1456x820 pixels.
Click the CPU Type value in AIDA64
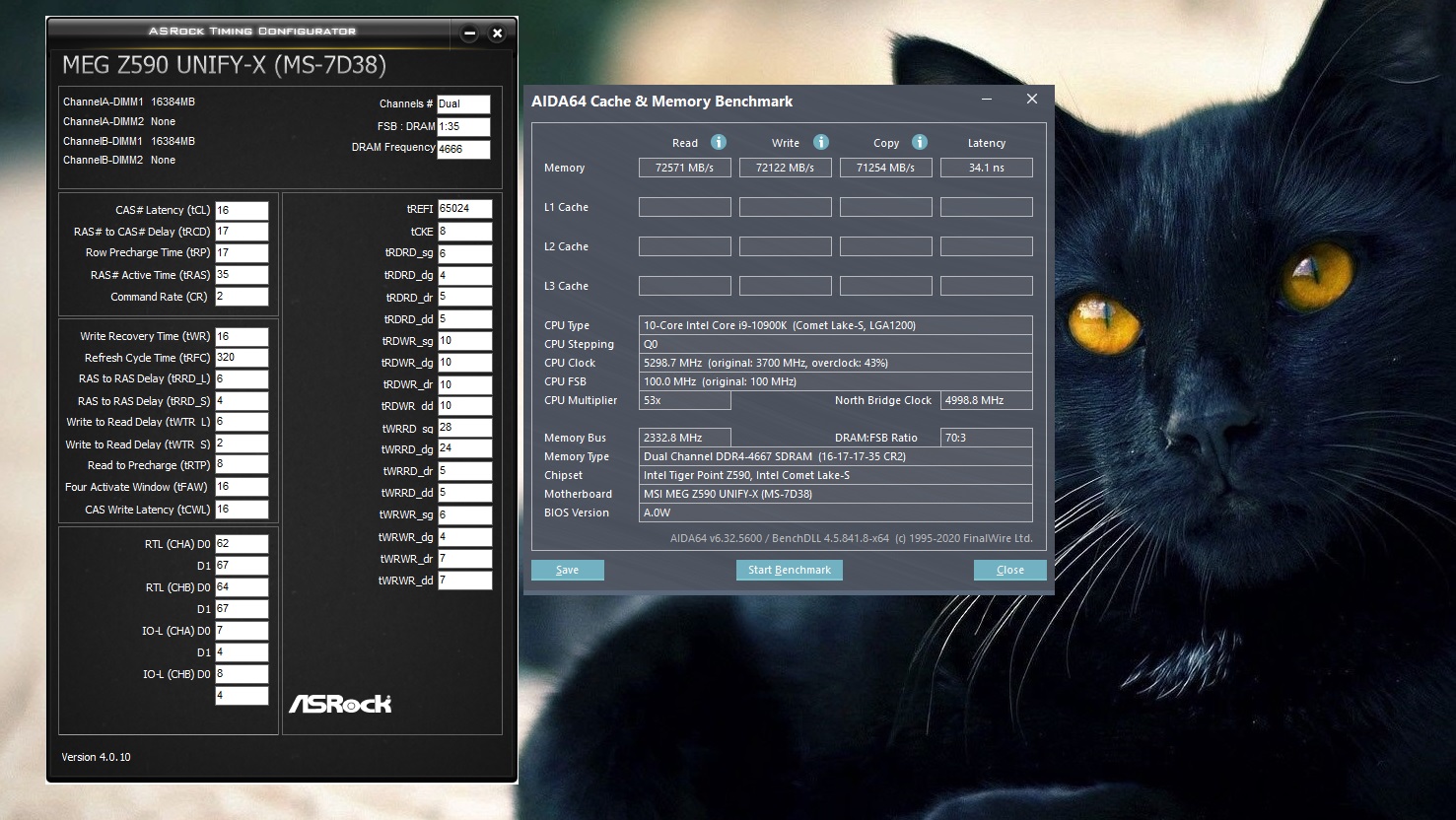pyautogui.click(x=836, y=325)
